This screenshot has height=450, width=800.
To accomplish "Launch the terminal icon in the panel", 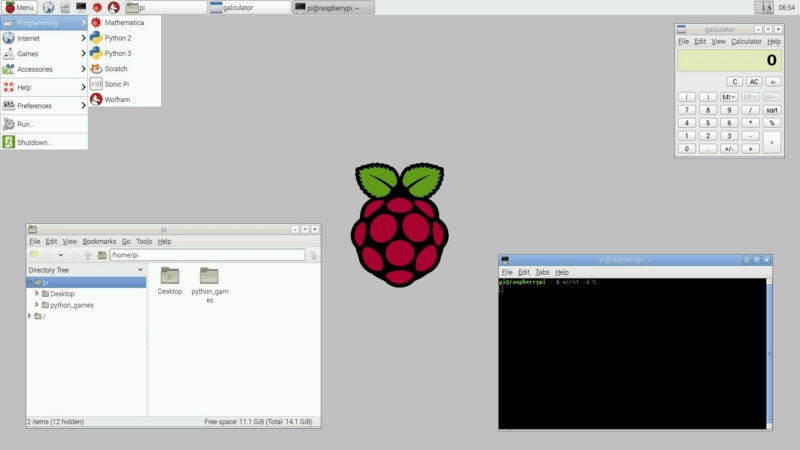I will click(81, 7).
